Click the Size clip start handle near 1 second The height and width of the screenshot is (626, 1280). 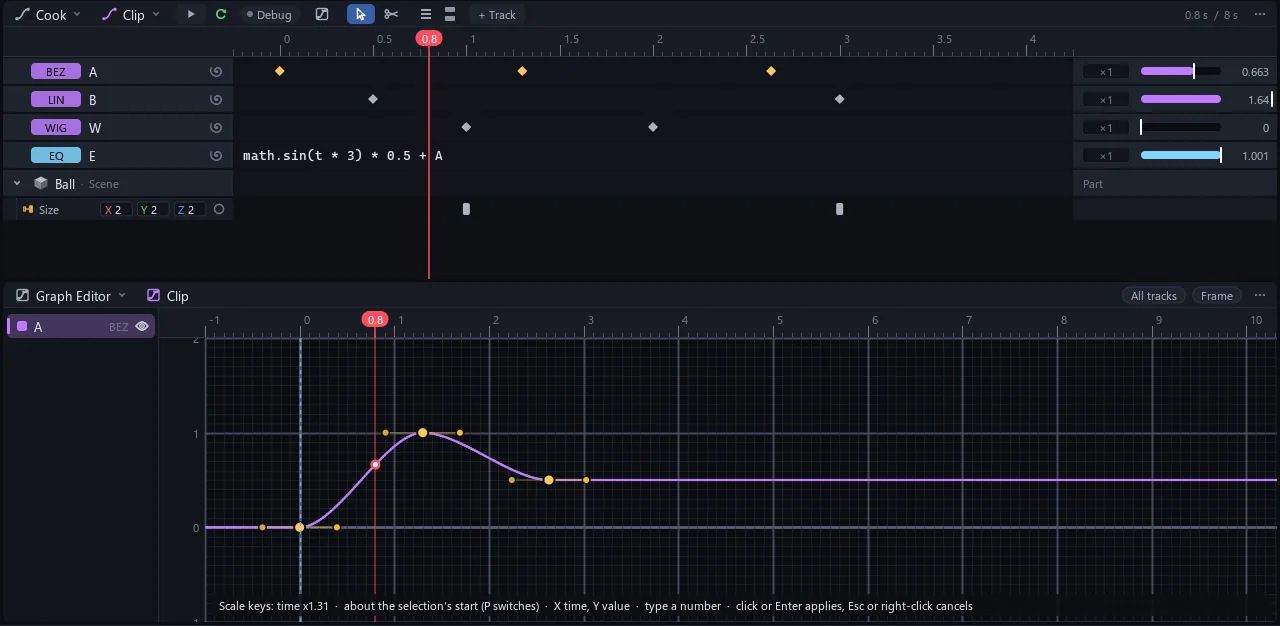point(466,209)
